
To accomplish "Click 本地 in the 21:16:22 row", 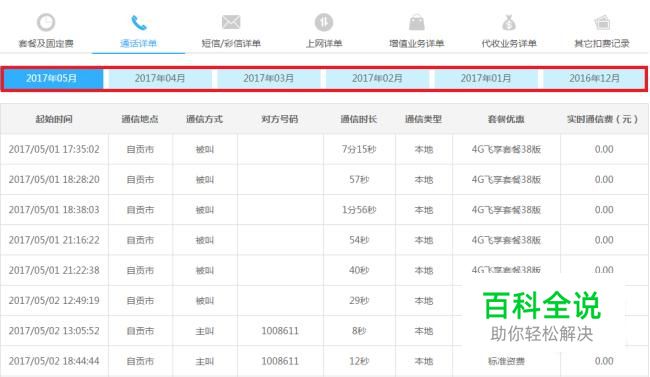I will pyautogui.click(x=424, y=240).
